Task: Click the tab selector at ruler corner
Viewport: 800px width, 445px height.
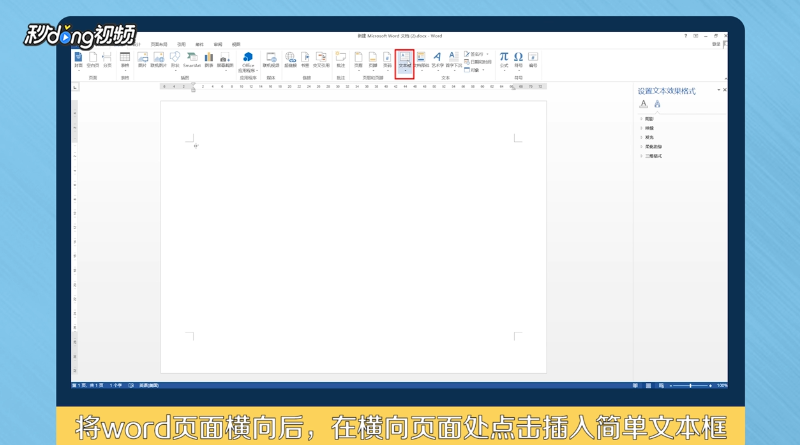Action: click(x=75, y=87)
